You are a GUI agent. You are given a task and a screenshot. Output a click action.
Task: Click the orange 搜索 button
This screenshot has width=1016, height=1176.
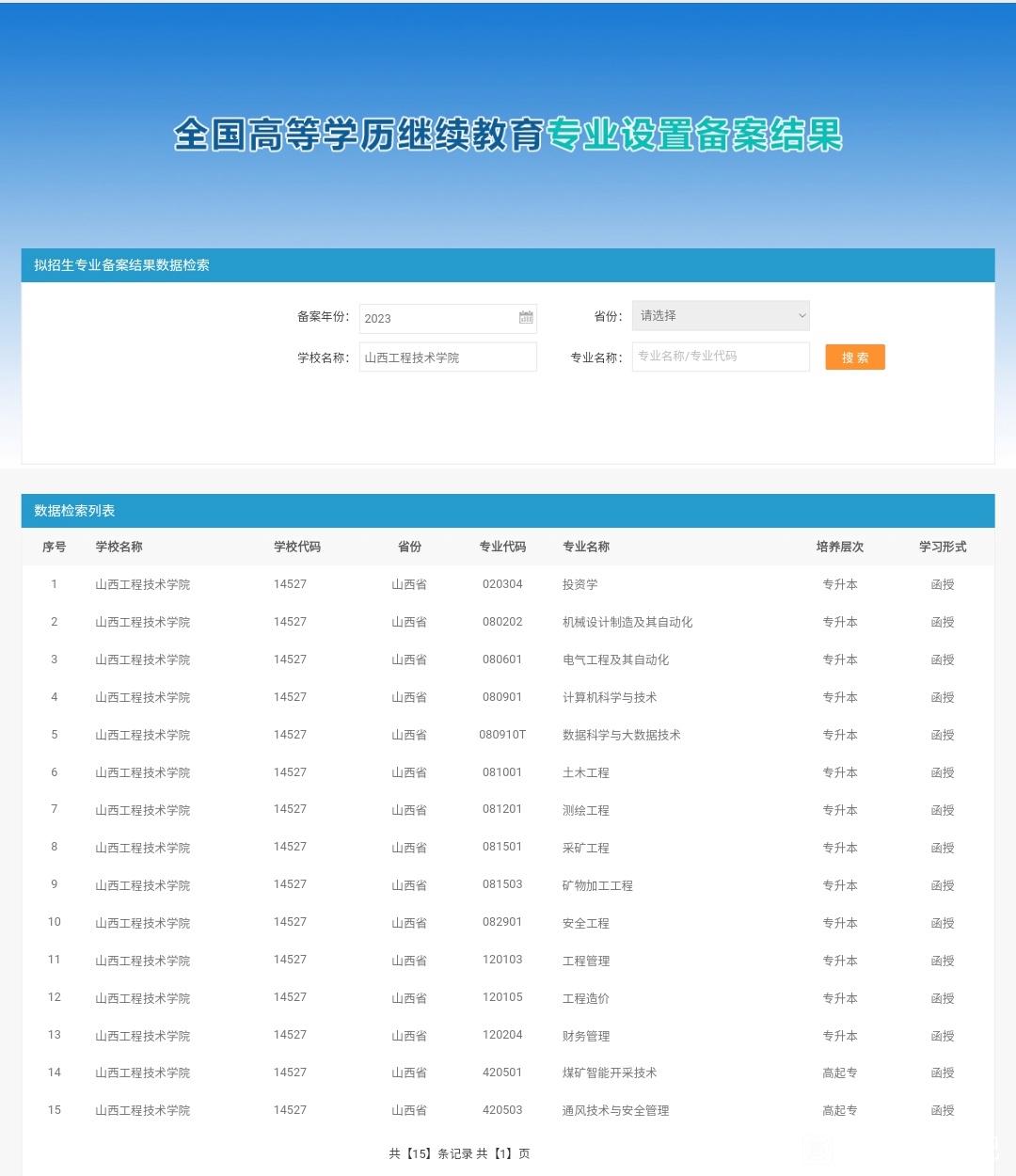(855, 358)
